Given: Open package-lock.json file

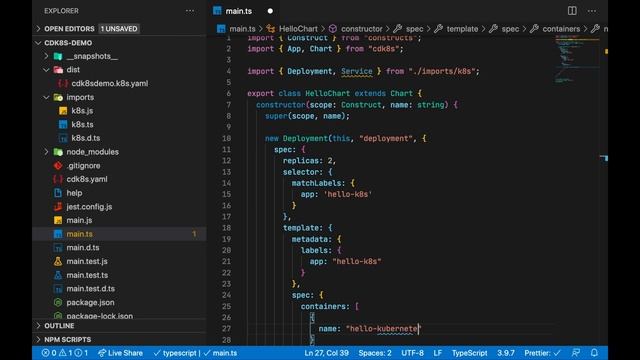Looking at the screenshot, I should (100, 316).
